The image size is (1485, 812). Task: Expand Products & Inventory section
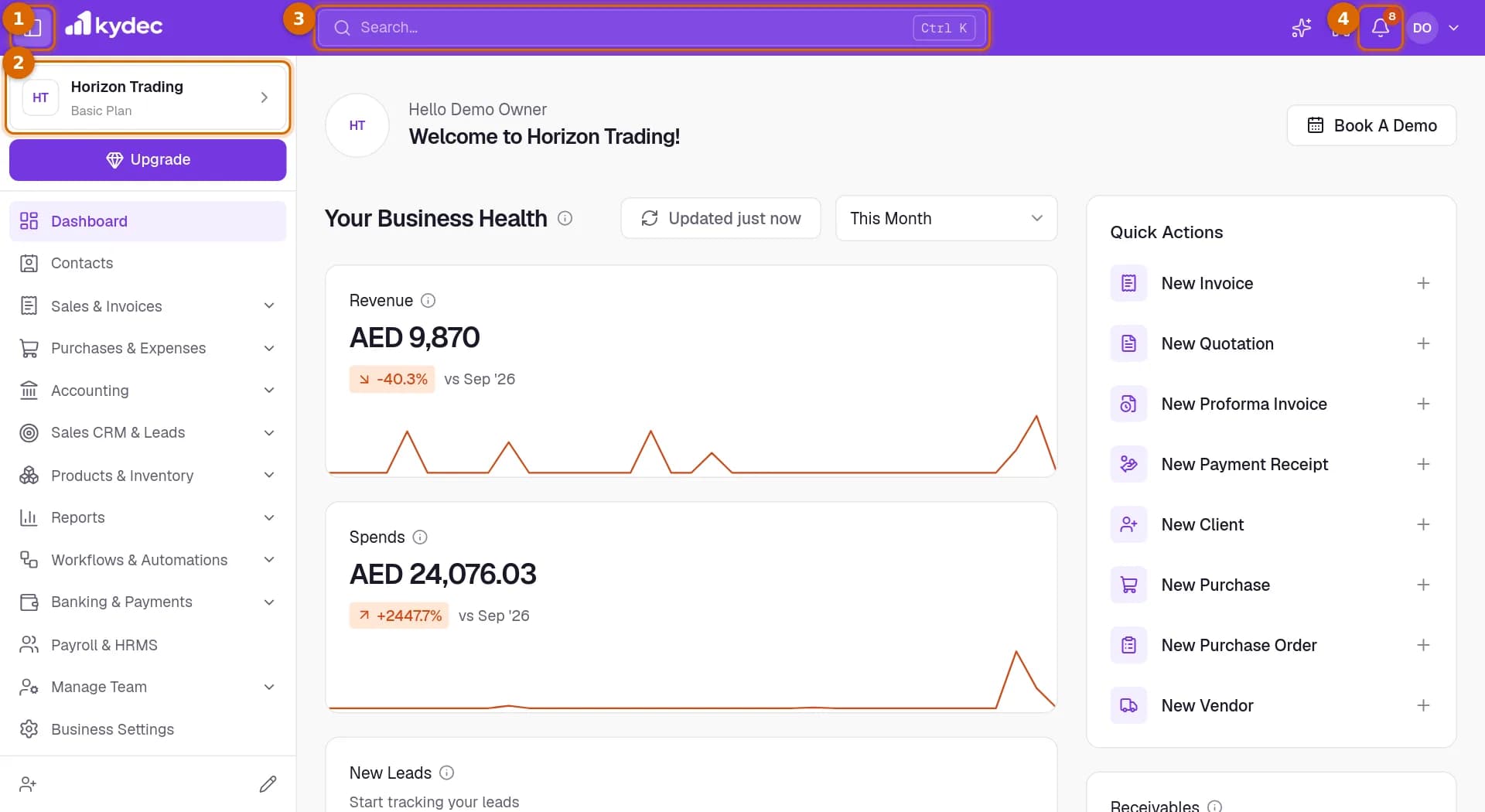[148, 476]
